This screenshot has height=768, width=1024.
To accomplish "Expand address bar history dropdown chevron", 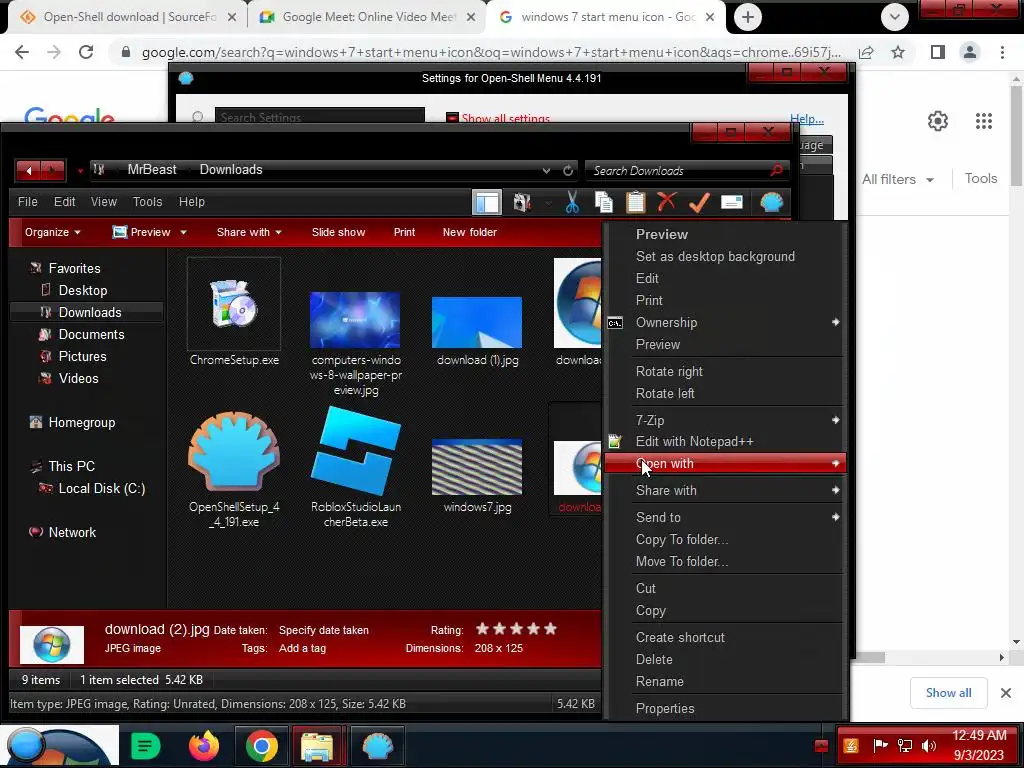I will tap(546, 170).
